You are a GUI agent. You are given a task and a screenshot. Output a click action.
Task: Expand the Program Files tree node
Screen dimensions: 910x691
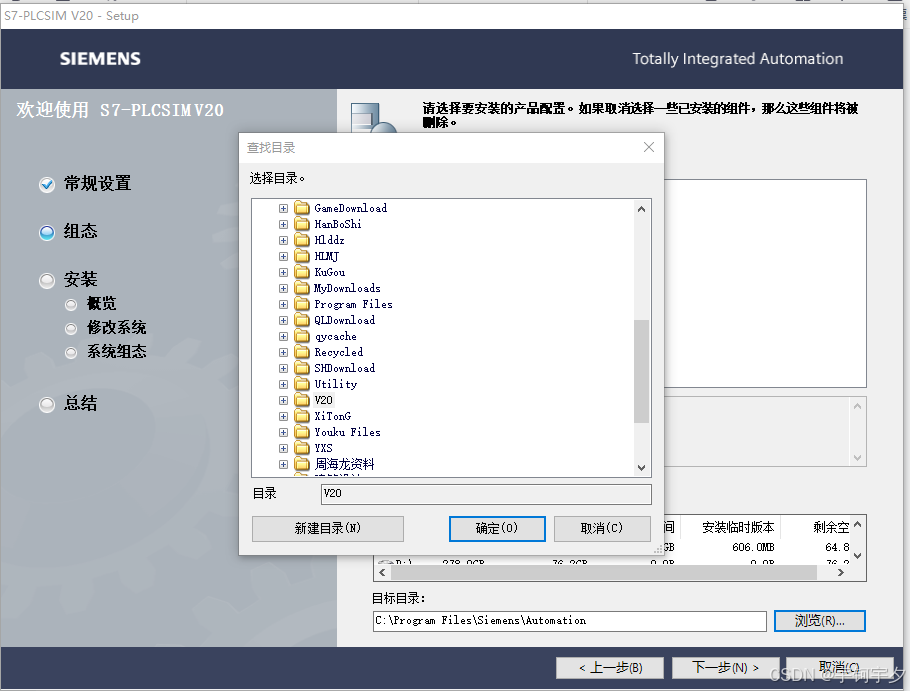pyautogui.click(x=283, y=305)
